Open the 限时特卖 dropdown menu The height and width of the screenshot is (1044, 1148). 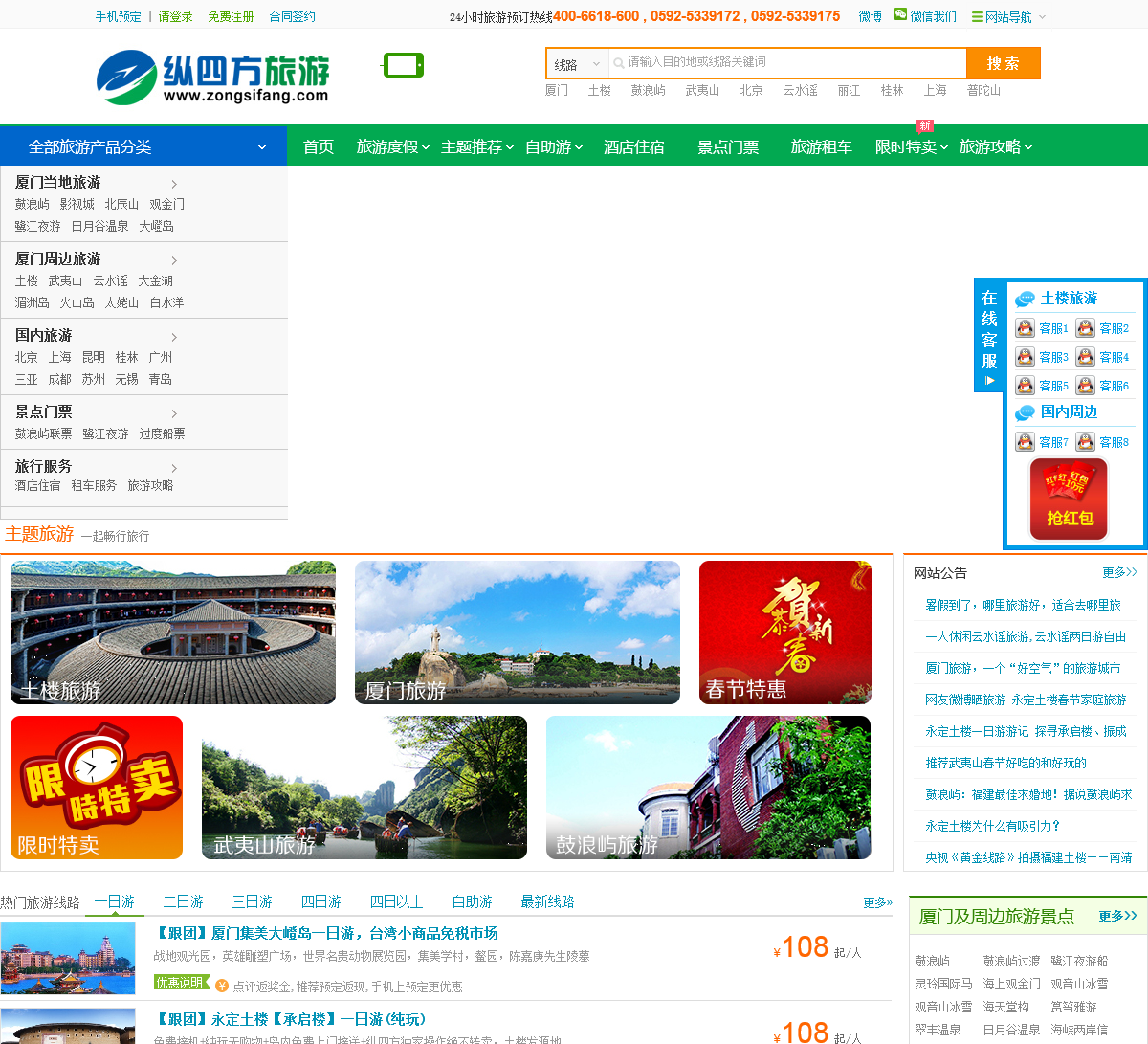pos(912,146)
